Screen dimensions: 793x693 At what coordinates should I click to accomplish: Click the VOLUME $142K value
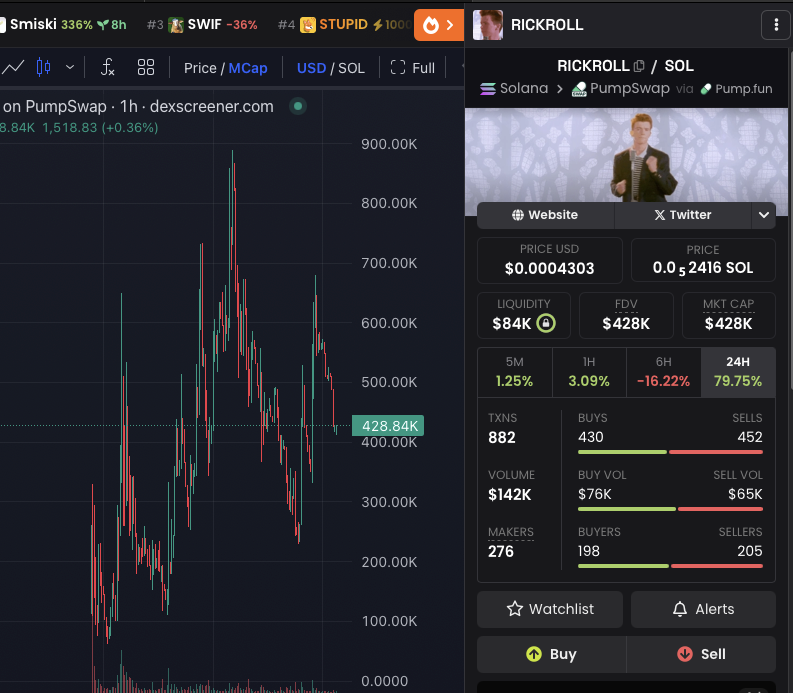pos(510,495)
